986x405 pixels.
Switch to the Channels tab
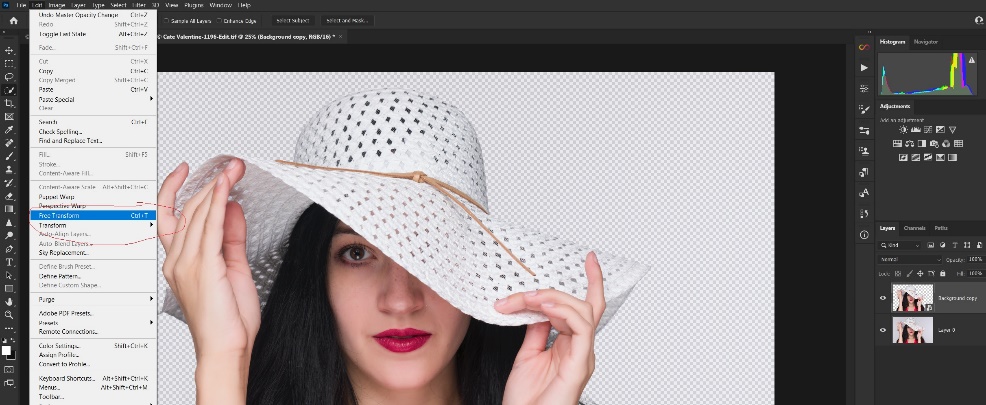click(915, 228)
